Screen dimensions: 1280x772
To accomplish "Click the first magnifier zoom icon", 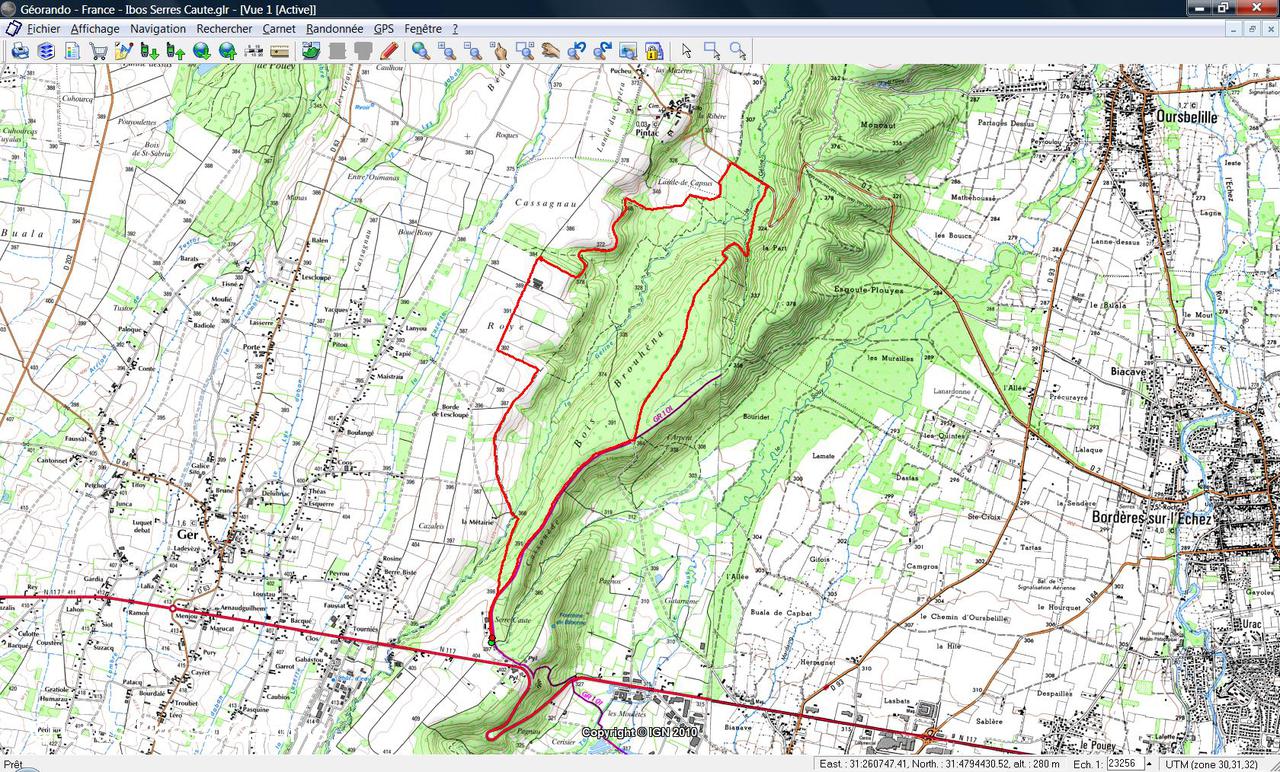I will coord(421,50).
